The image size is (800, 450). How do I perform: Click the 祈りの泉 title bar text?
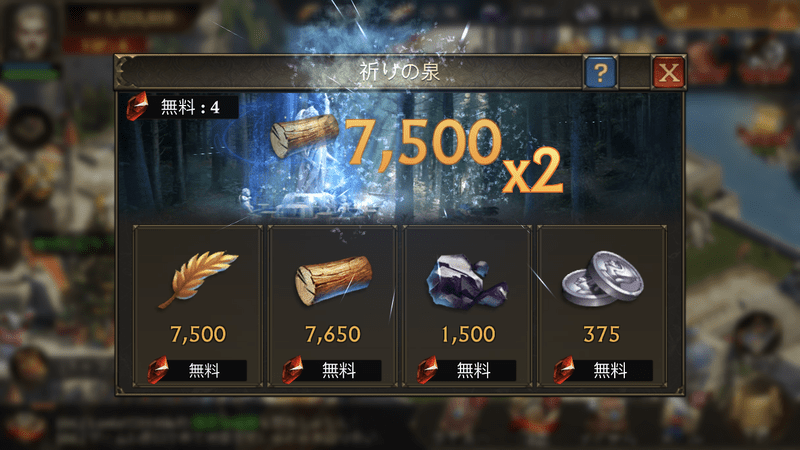[399, 72]
